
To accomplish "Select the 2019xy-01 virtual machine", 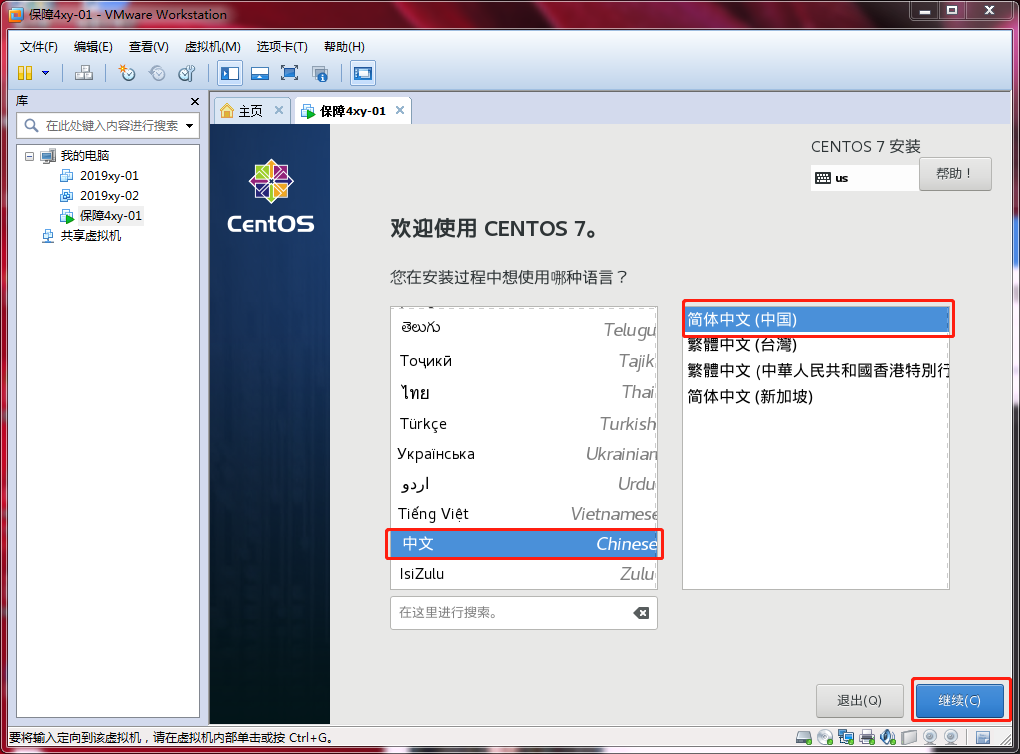I will pyautogui.click(x=109, y=176).
